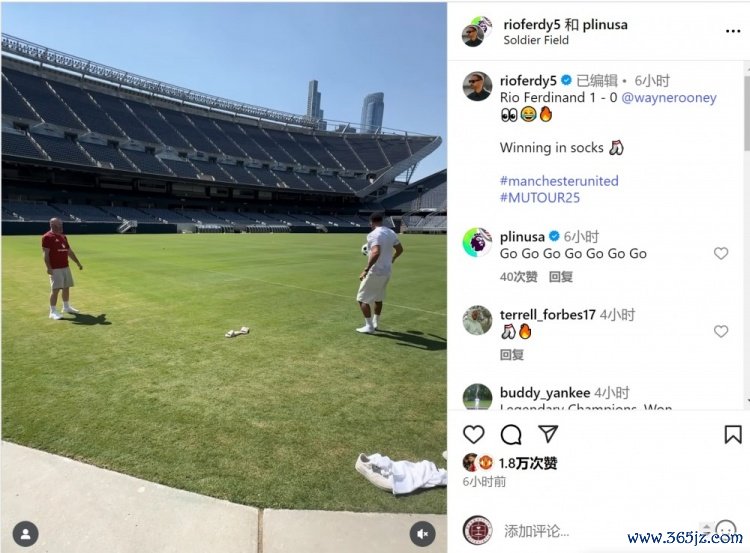Open the Soldier Field location

click(x=536, y=40)
